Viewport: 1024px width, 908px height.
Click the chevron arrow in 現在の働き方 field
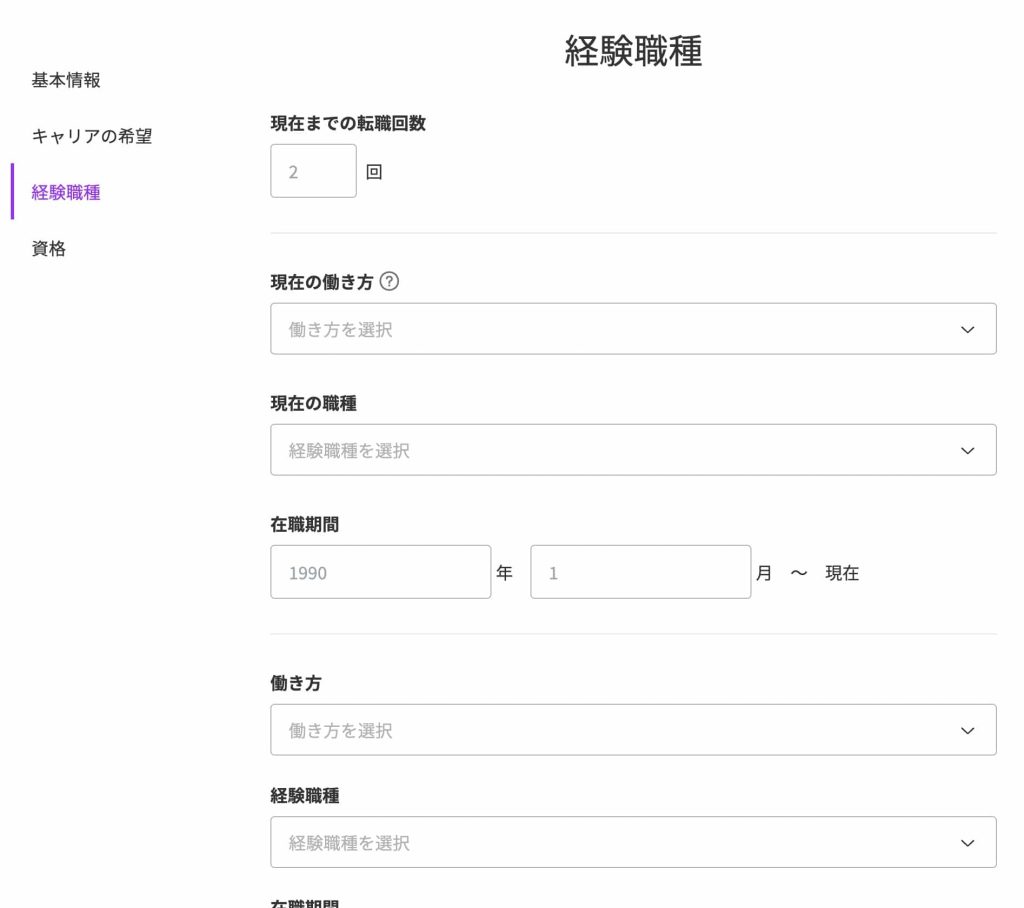click(967, 329)
